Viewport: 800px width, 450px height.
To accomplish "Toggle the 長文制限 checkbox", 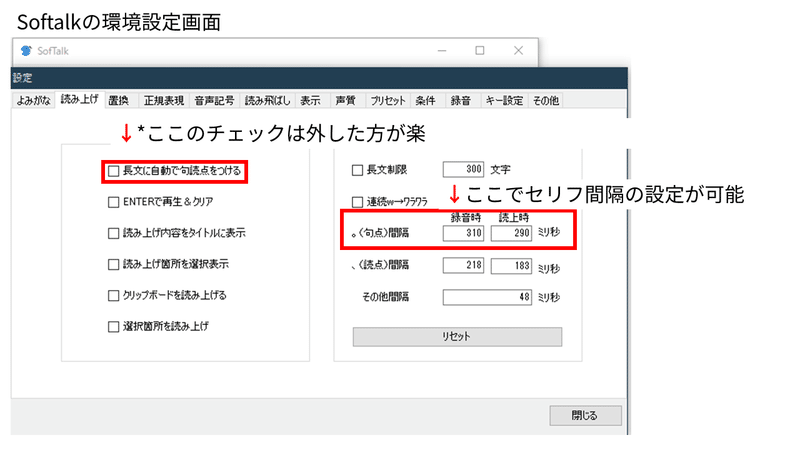I will 357,170.
